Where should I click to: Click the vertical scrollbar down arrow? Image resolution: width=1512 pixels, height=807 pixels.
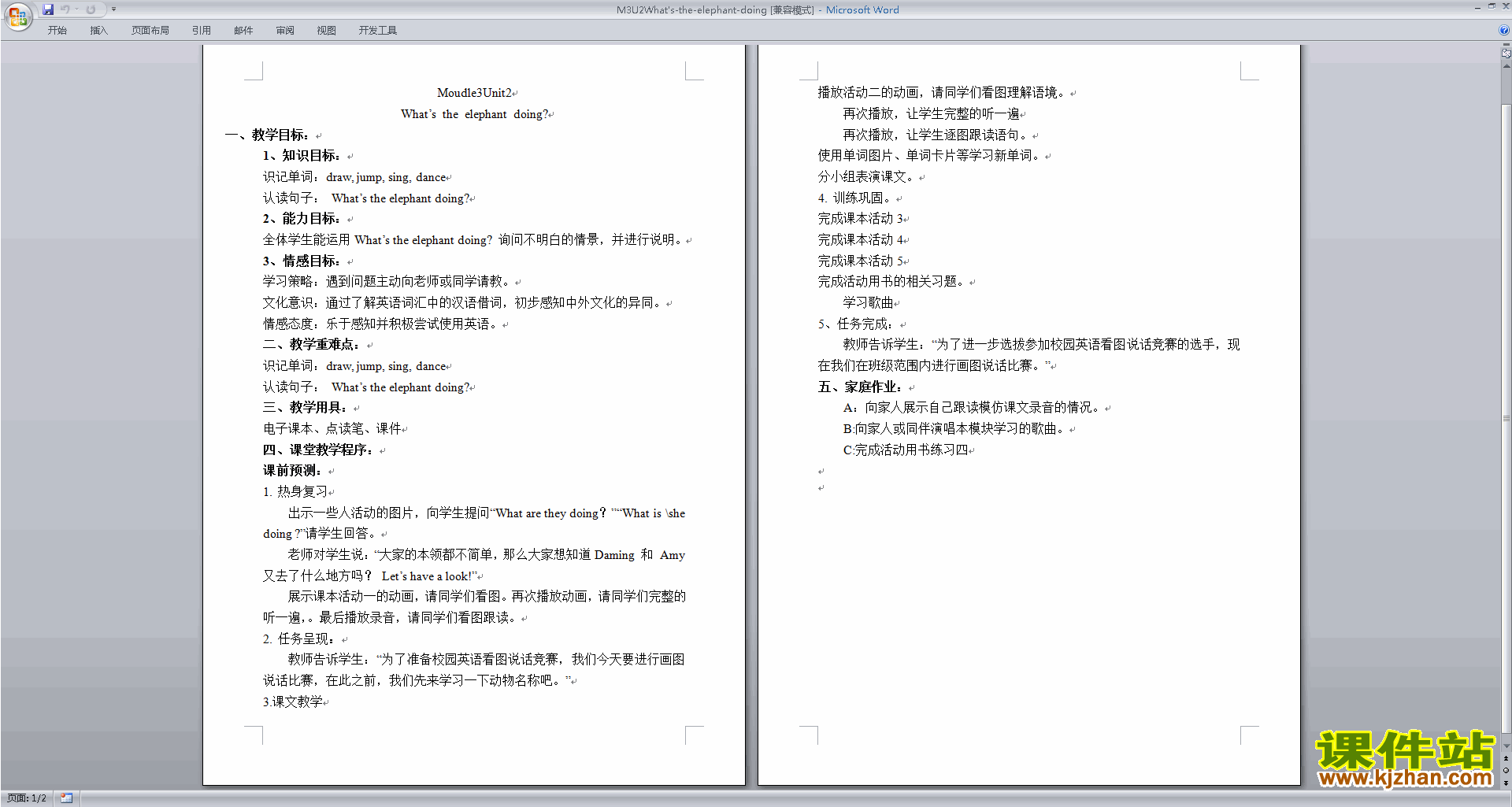point(1506,746)
